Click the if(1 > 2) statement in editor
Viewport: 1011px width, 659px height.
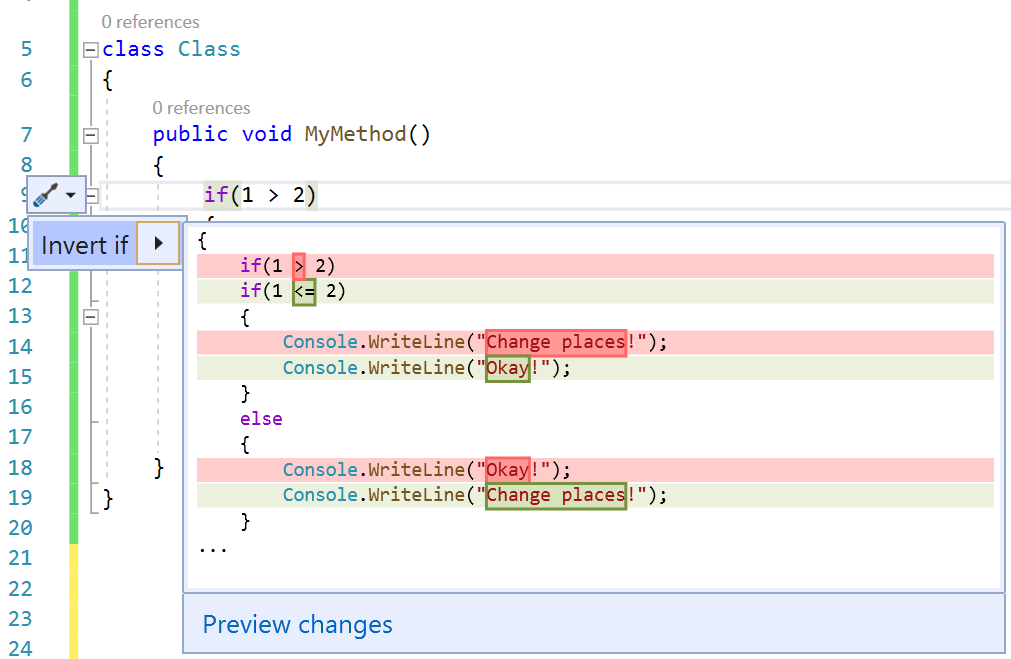point(260,195)
